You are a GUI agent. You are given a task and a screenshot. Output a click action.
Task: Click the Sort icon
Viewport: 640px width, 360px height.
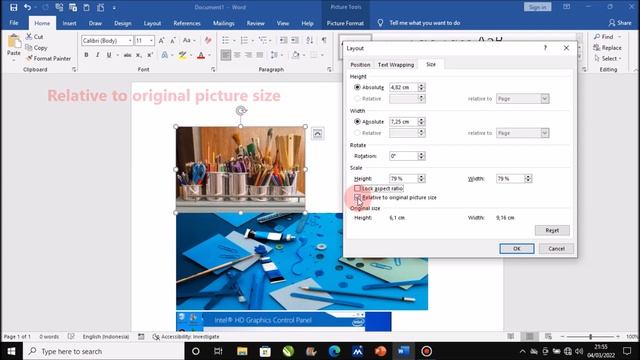coord(310,40)
